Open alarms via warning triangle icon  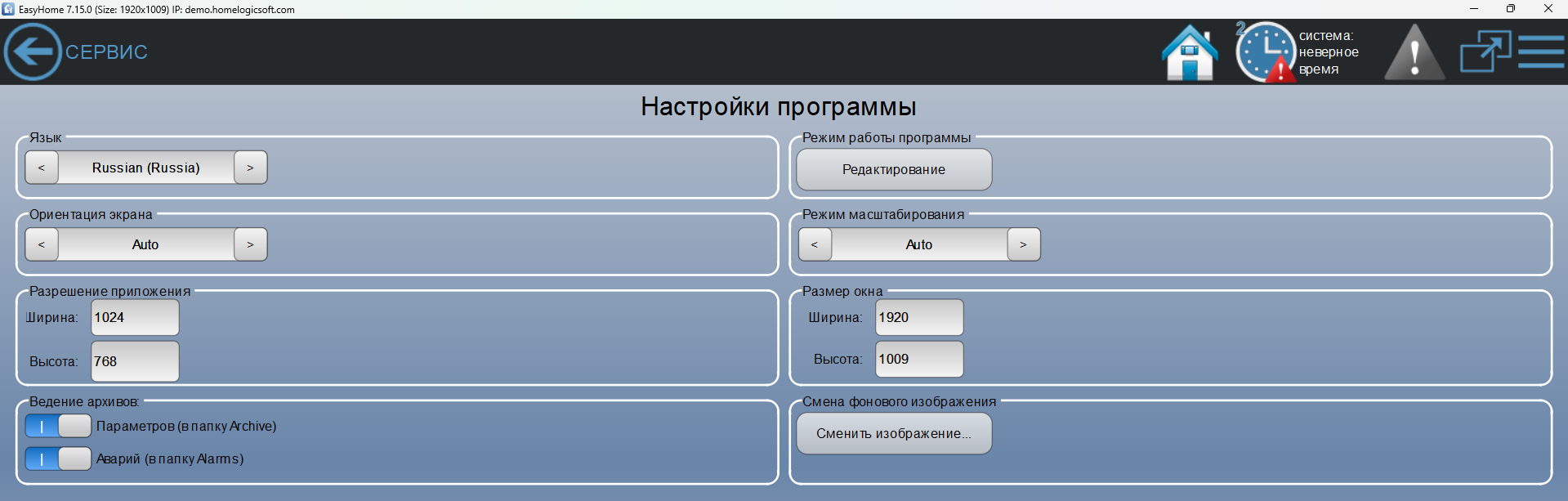1414,53
